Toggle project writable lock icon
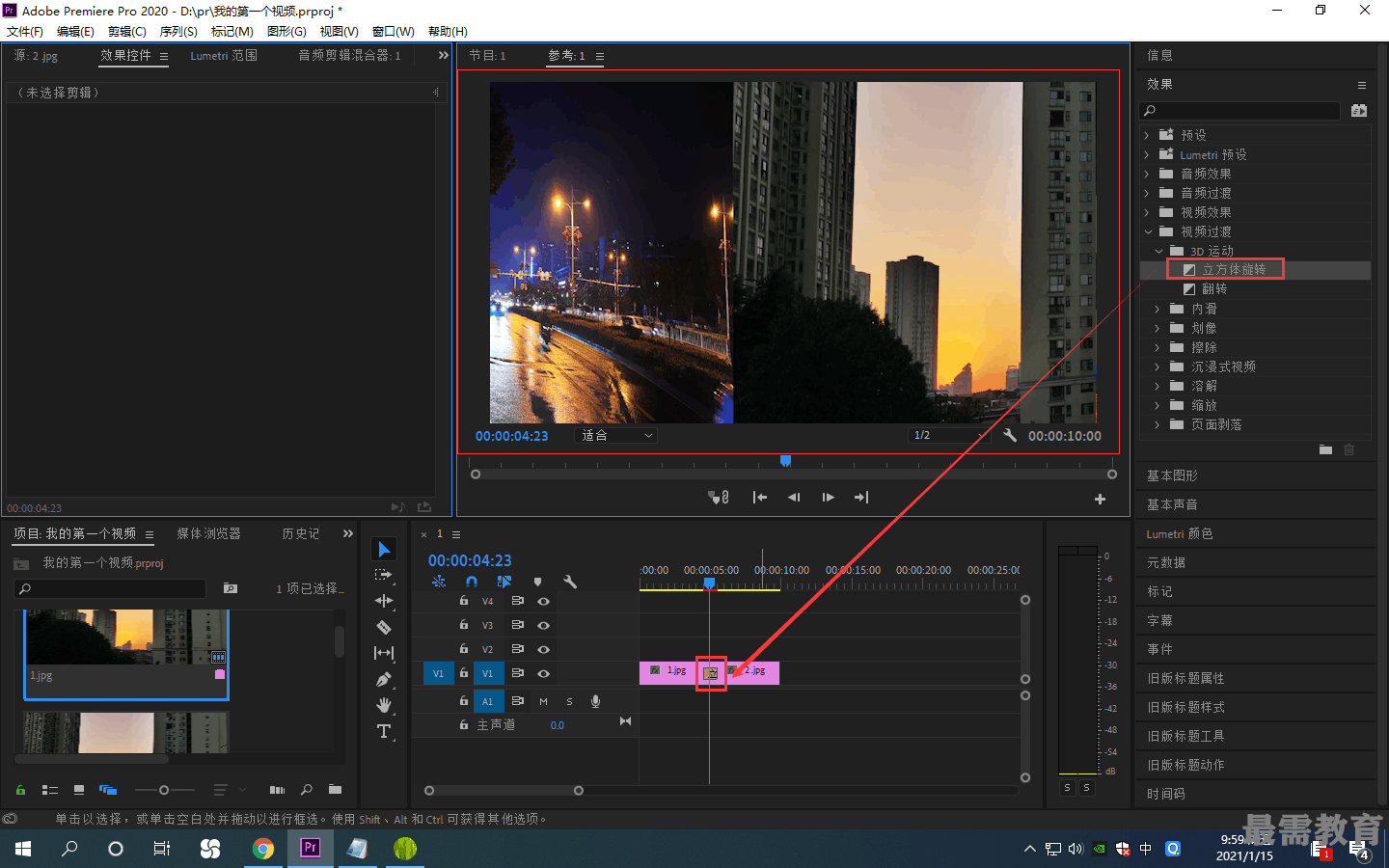 (x=20, y=790)
